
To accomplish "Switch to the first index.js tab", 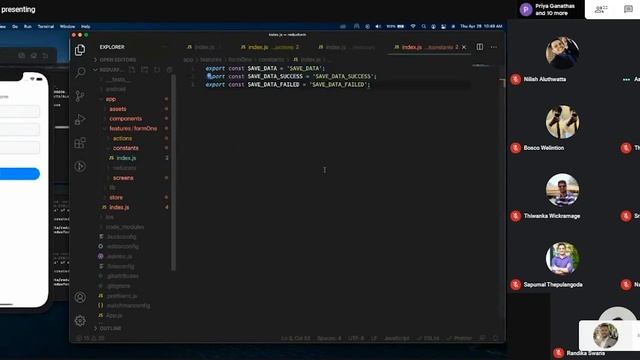I will [x=204, y=47].
